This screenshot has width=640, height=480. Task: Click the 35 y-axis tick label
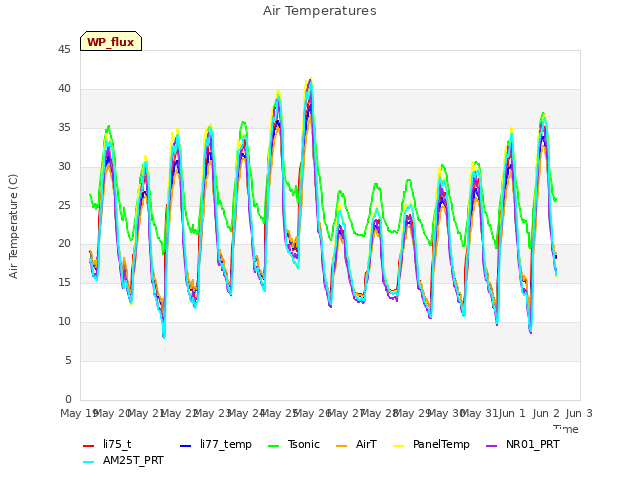pos(64,128)
